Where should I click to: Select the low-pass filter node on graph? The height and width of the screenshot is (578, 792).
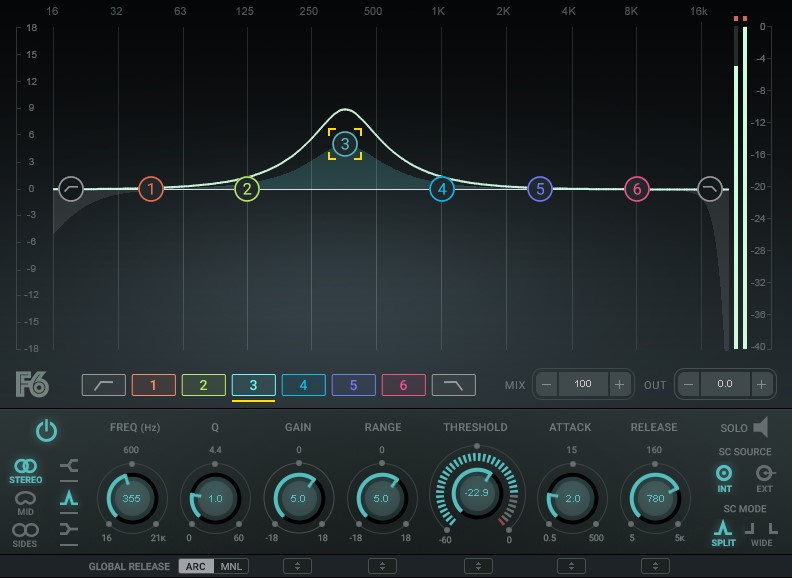(710, 188)
